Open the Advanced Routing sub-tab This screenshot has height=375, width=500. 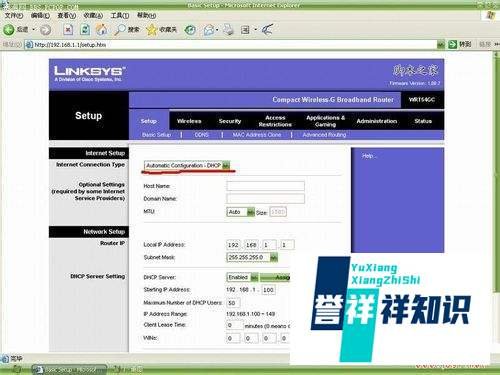pyautogui.click(x=324, y=135)
